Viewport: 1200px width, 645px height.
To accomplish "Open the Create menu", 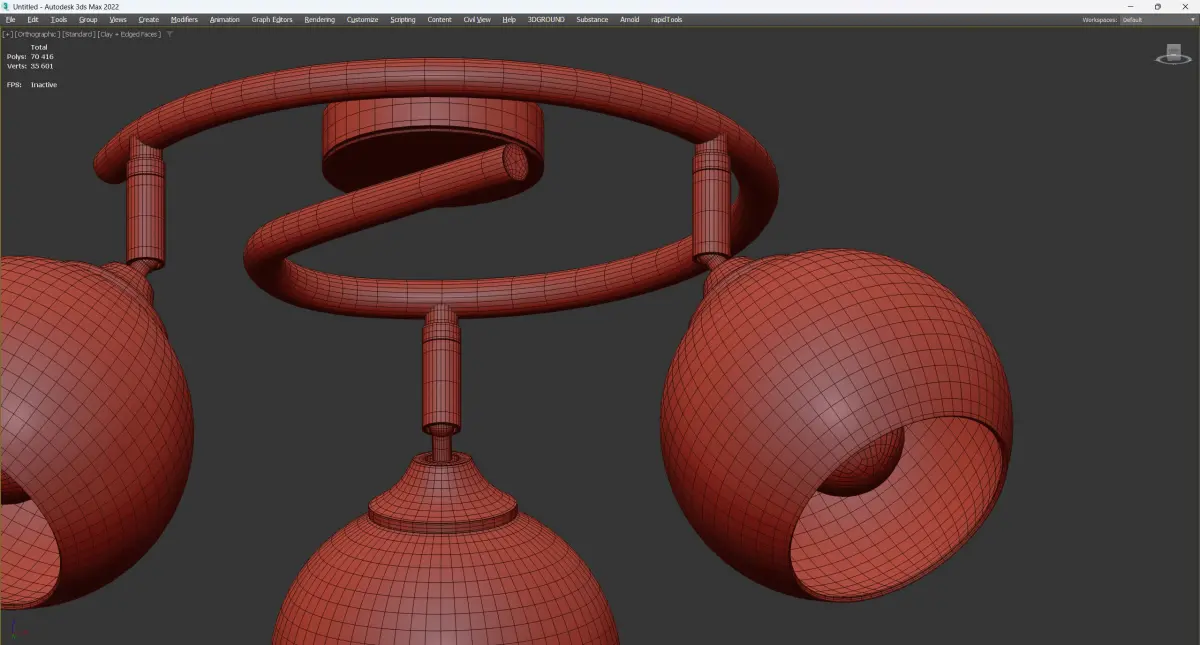I will tap(149, 19).
